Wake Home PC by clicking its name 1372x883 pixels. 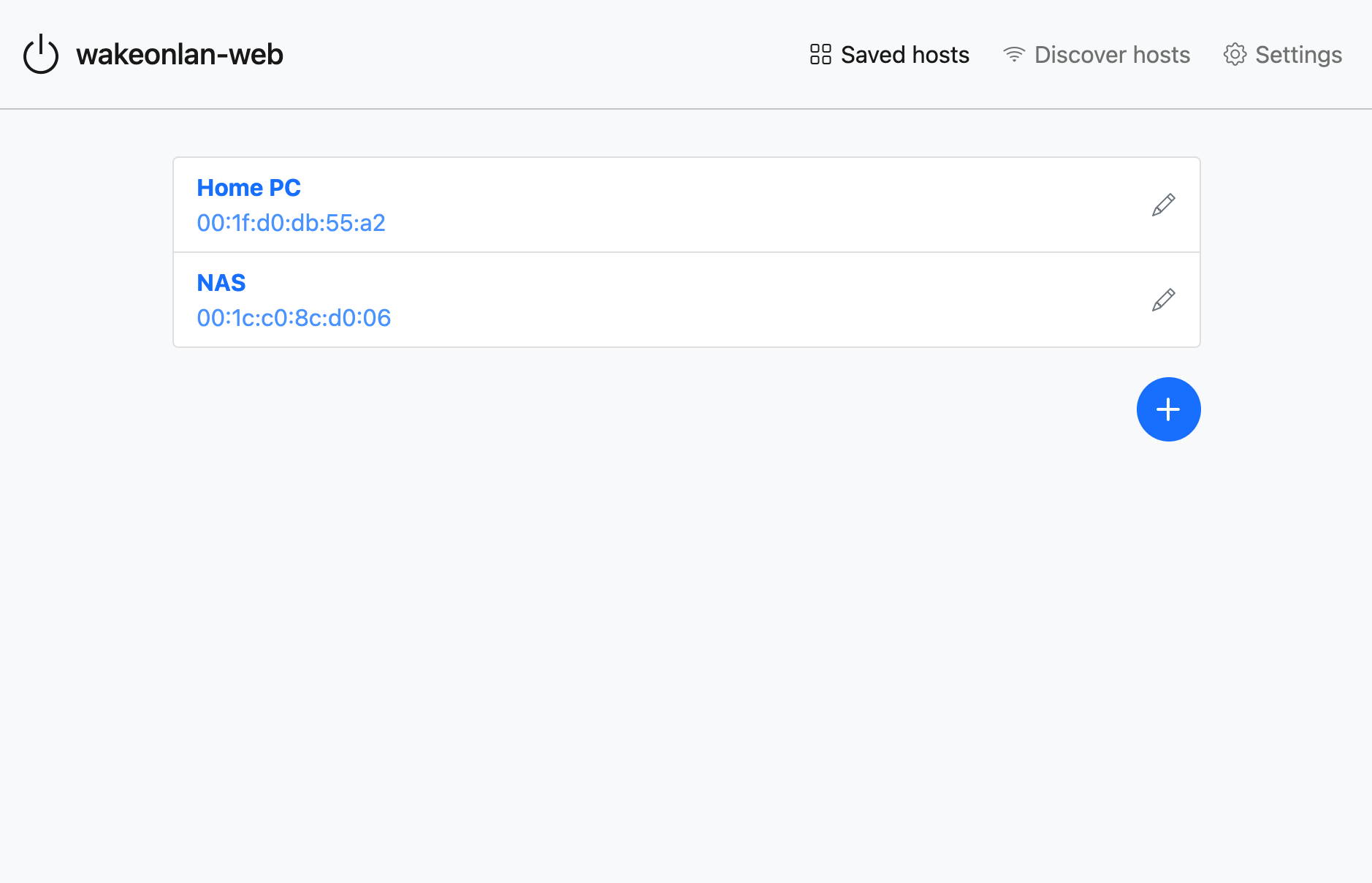click(248, 187)
